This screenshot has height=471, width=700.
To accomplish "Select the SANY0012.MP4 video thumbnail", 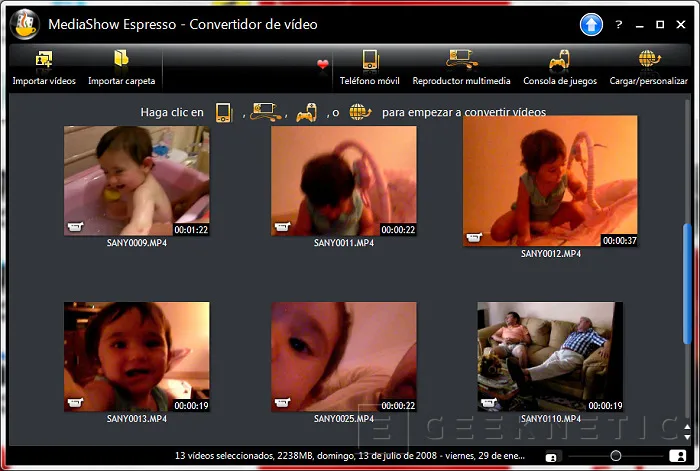I will [x=550, y=181].
